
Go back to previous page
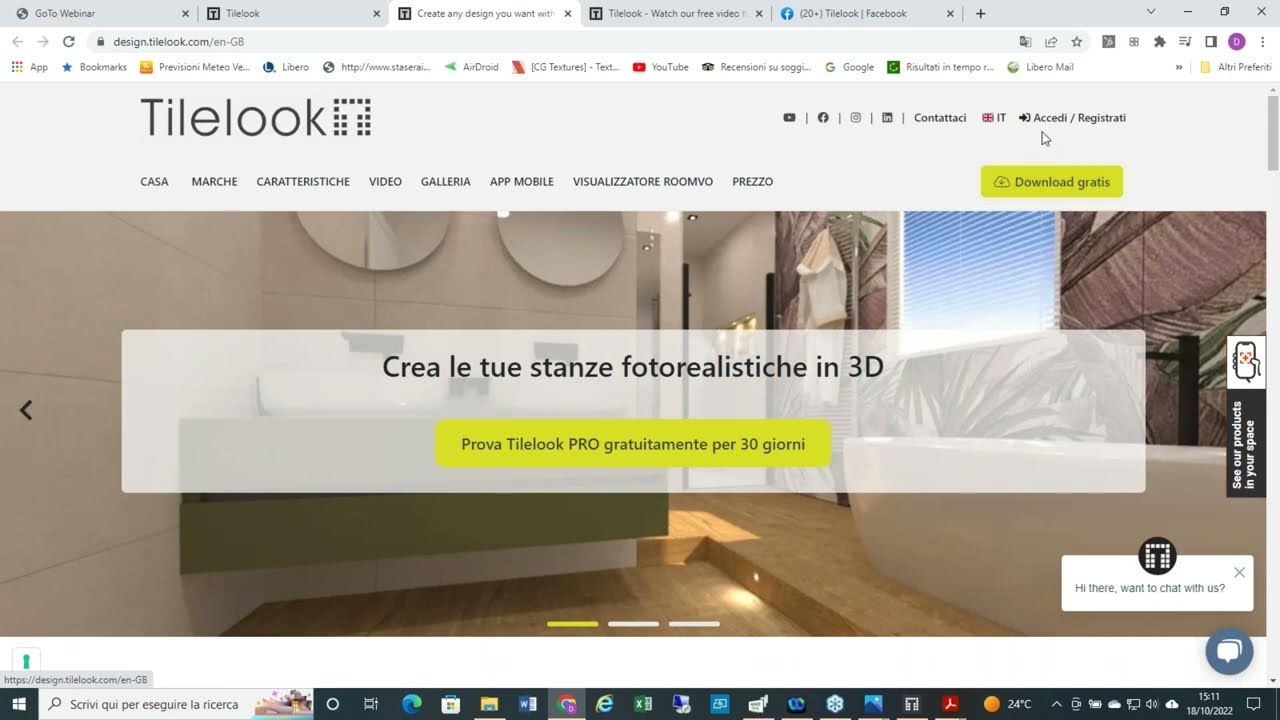17,42
